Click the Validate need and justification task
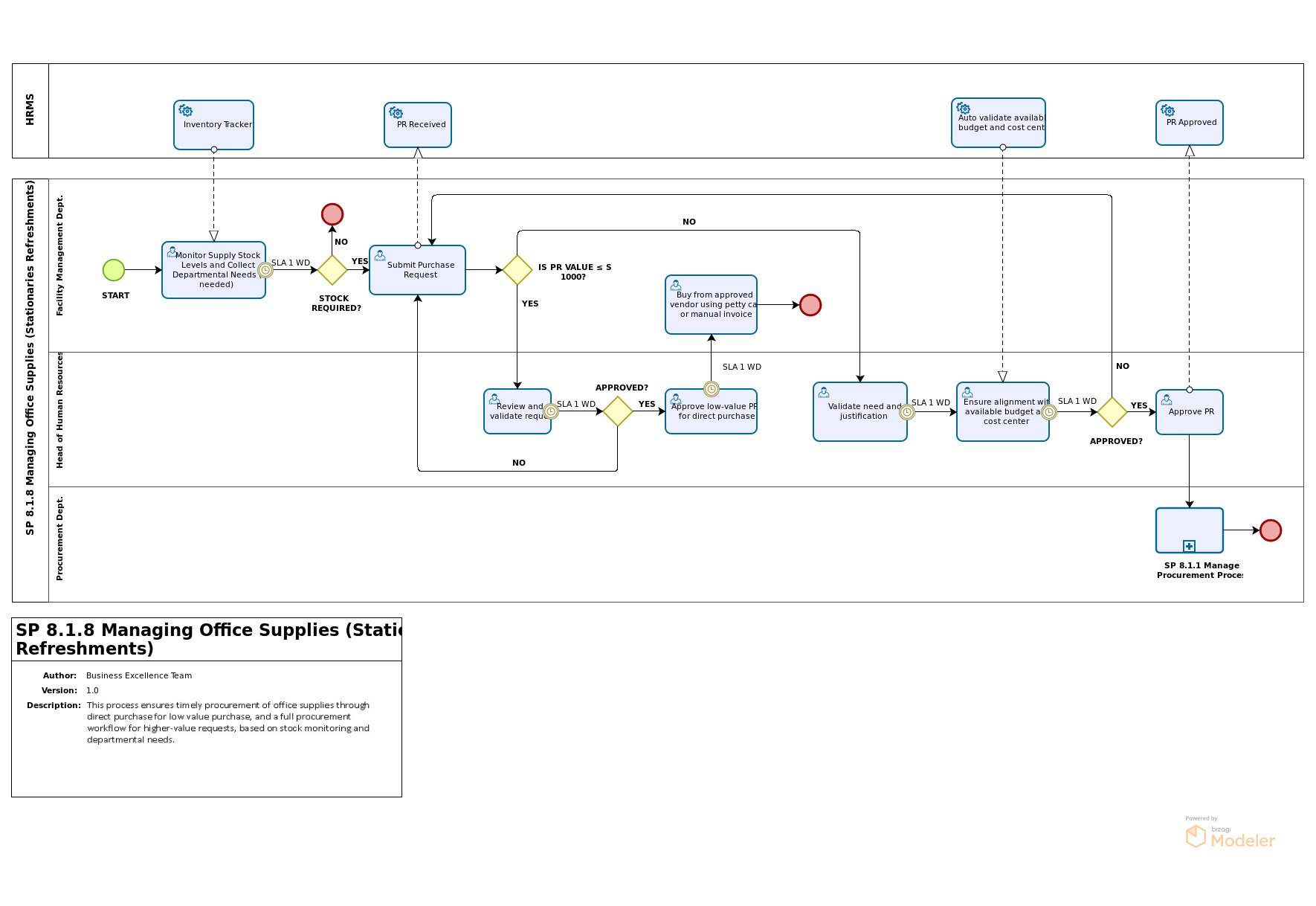 point(859,412)
